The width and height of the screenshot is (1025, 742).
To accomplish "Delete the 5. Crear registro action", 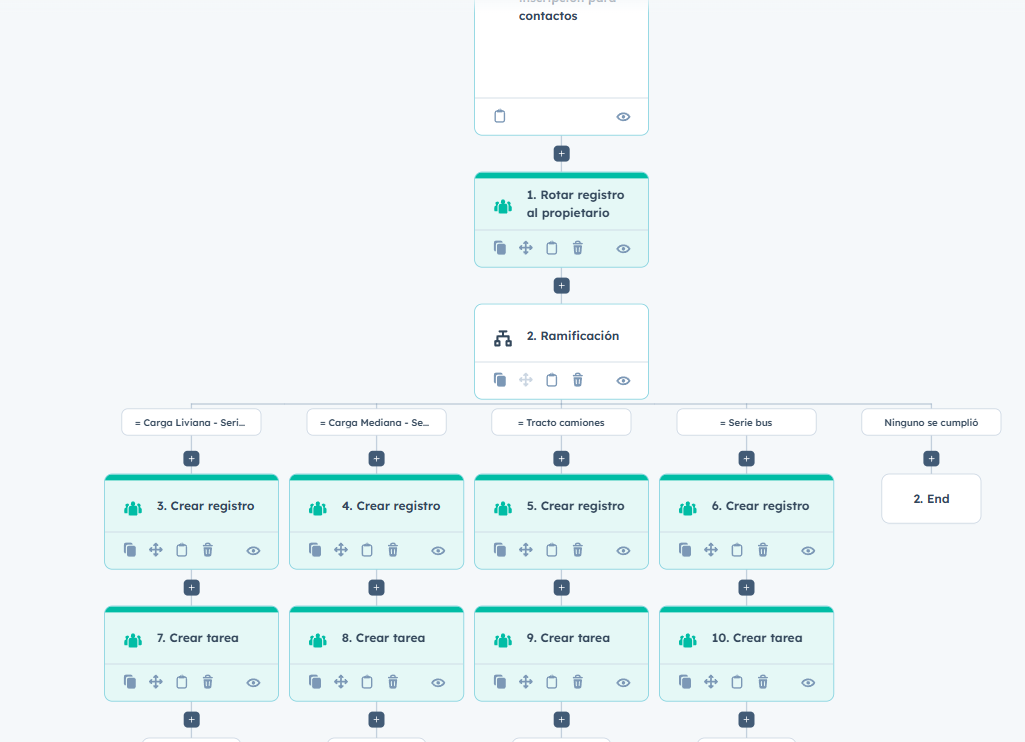I will tap(577, 550).
